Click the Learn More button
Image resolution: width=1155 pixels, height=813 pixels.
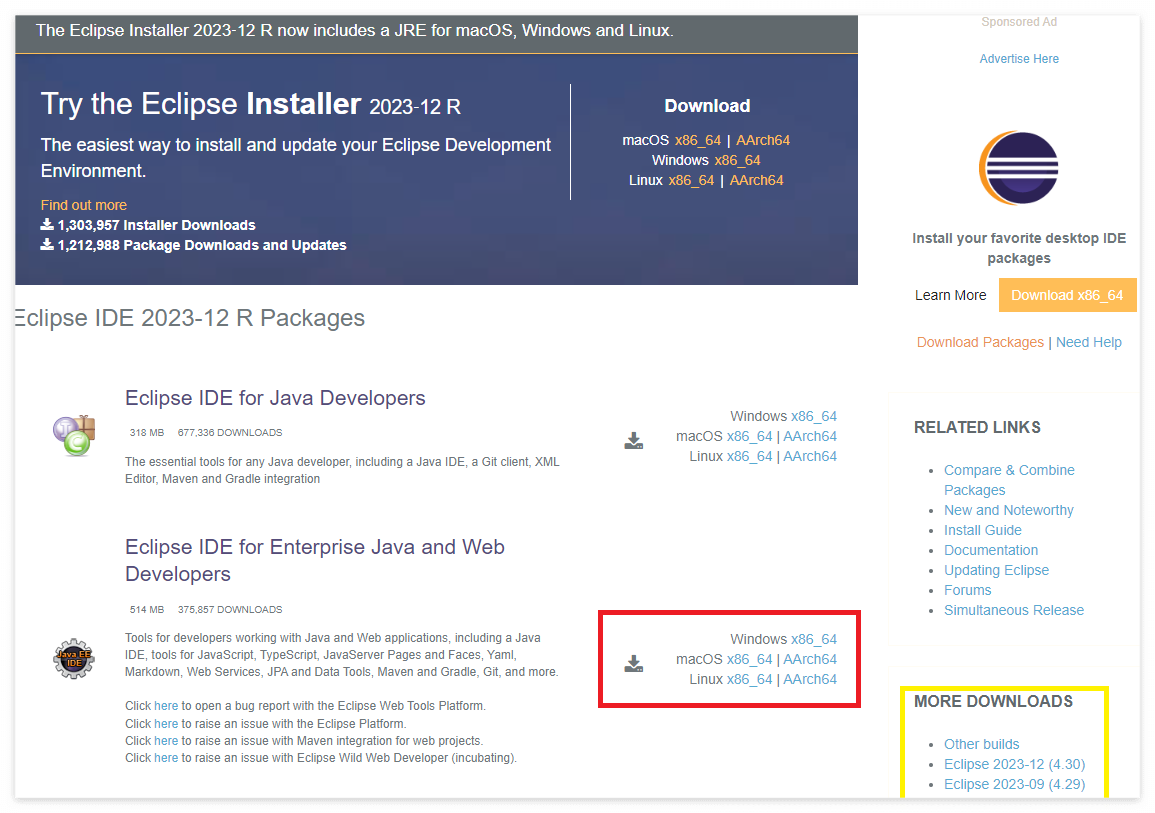(x=950, y=295)
